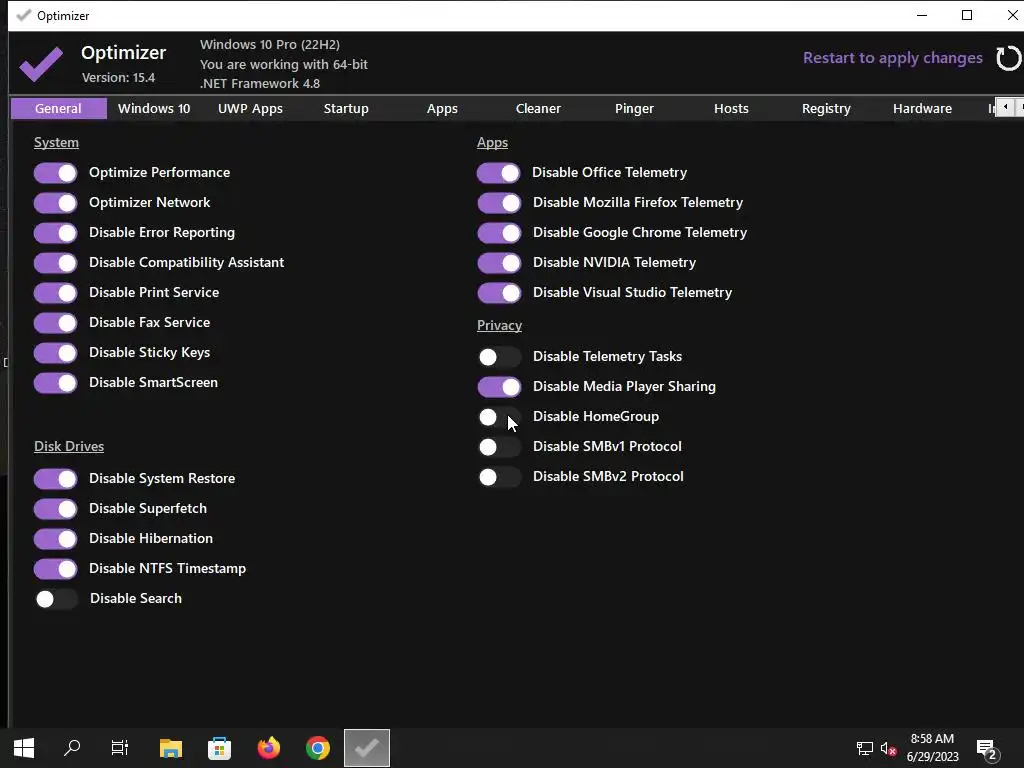The width and height of the screenshot is (1024, 768).
Task: Click Windows 10 Pro (22H2) text
Action: coord(270,44)
